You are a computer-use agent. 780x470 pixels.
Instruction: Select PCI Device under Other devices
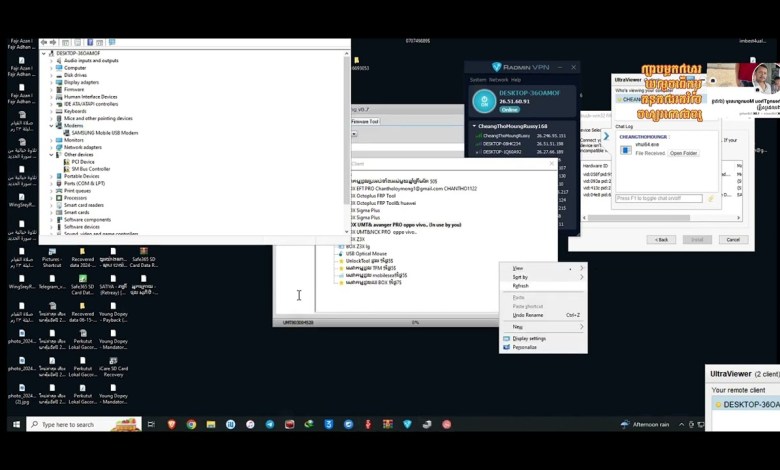(x=83, y=162)
